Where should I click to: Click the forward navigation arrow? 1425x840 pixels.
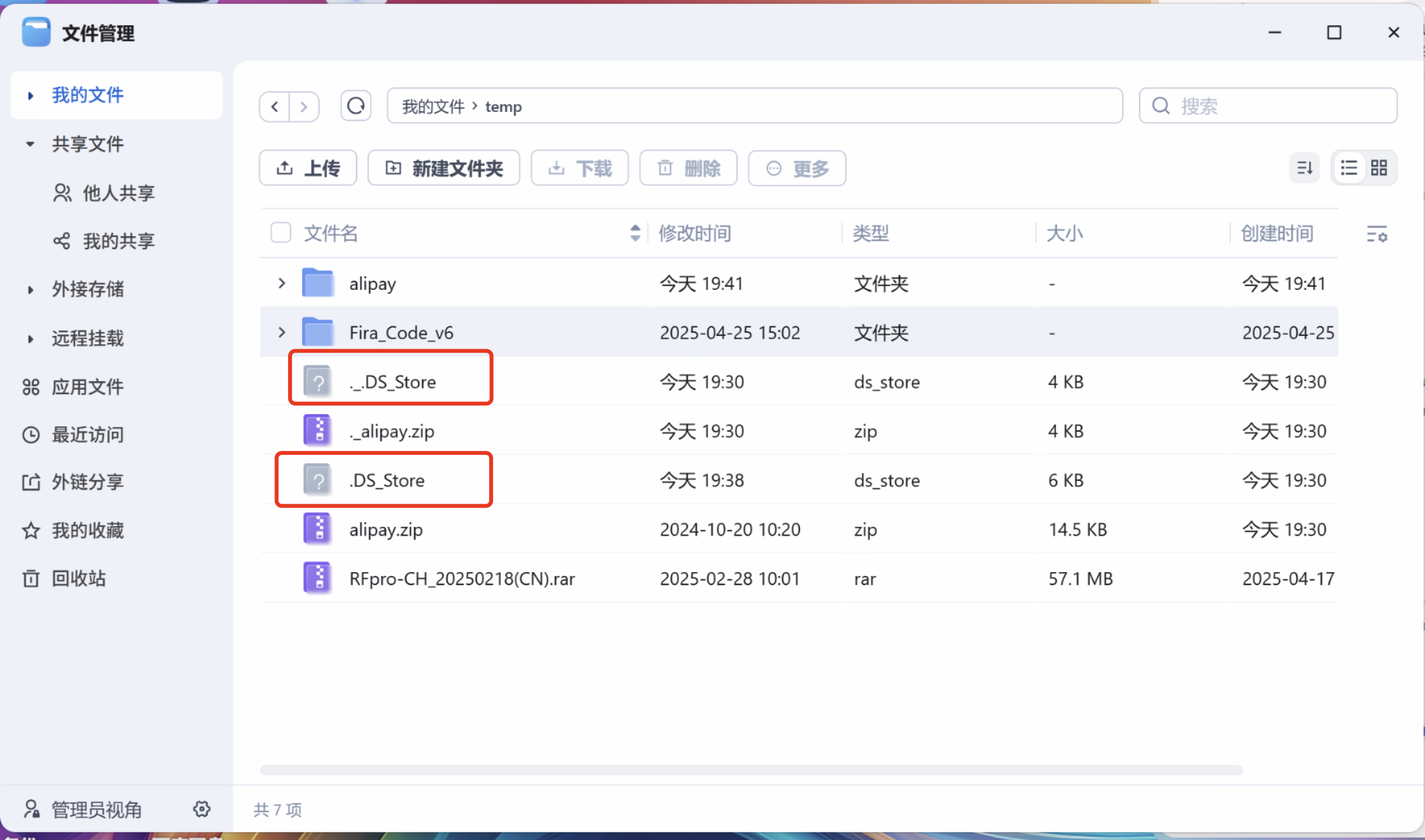[x=304, y=106]
